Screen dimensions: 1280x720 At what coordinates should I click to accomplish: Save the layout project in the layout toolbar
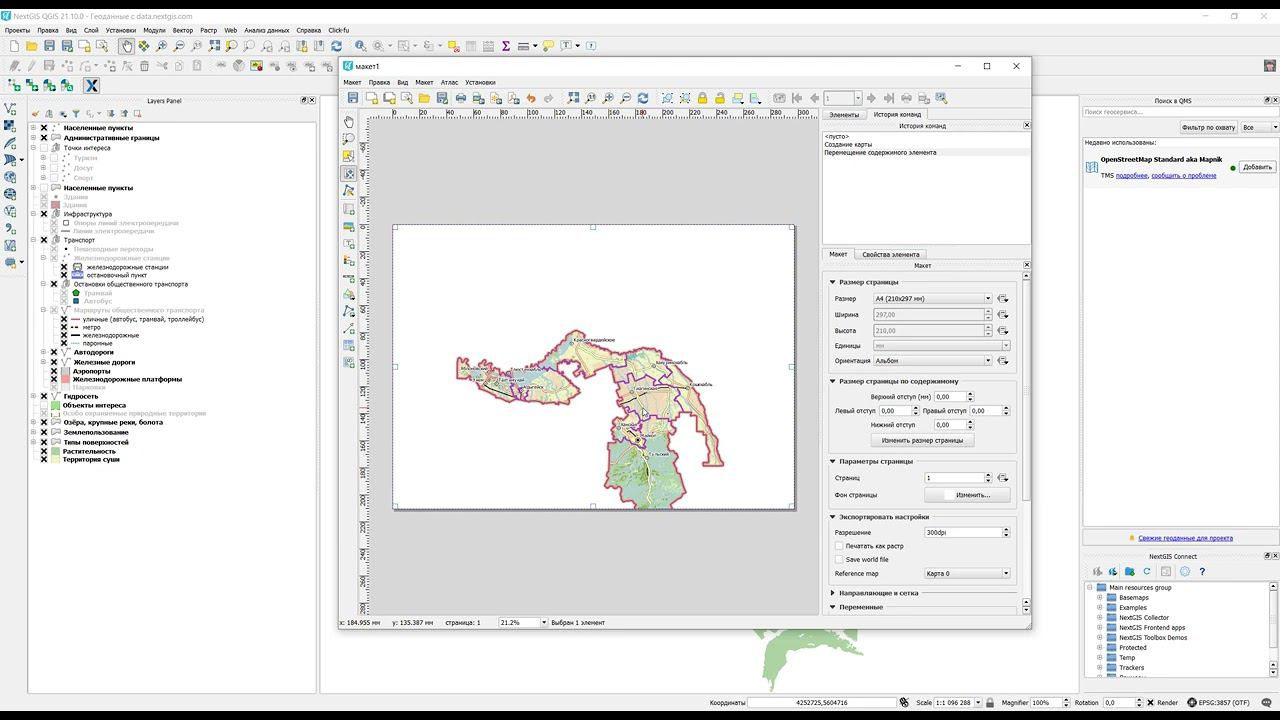point(353,98)
